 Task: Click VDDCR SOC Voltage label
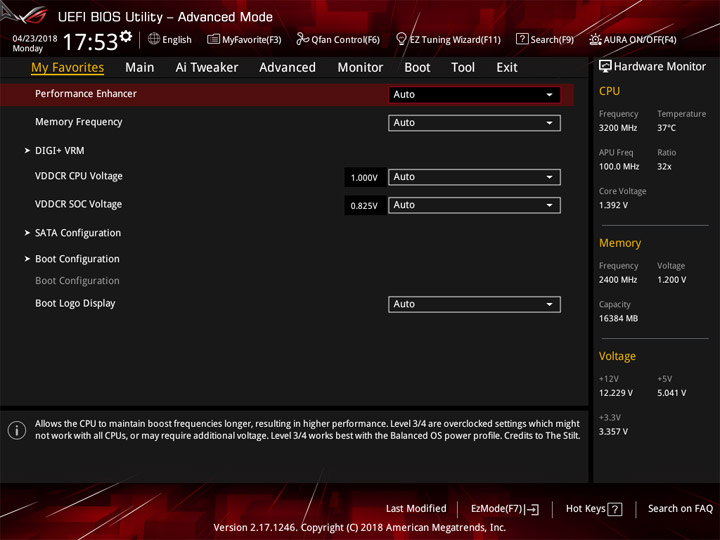click(x=79, y=204)
